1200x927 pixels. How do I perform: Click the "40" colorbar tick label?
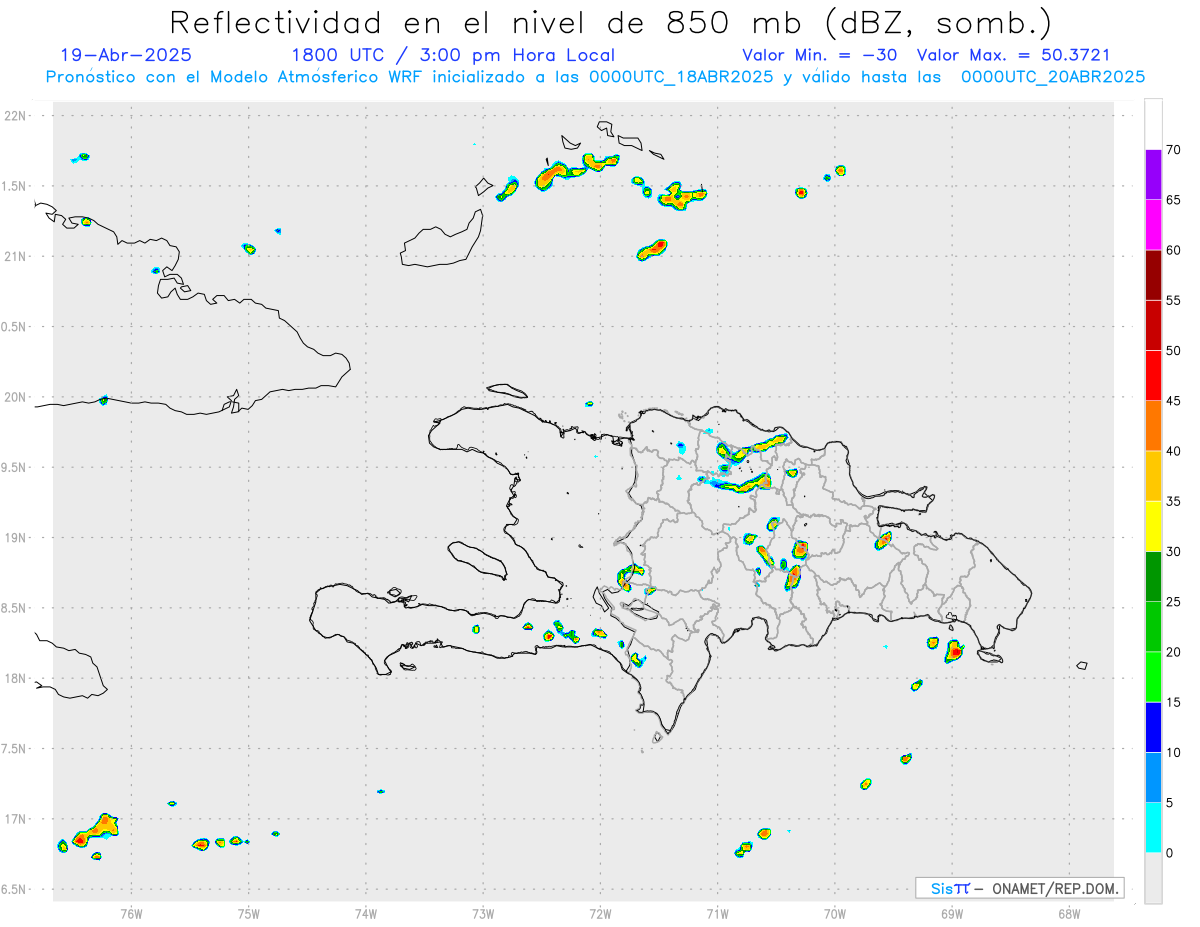[1174, 451]
